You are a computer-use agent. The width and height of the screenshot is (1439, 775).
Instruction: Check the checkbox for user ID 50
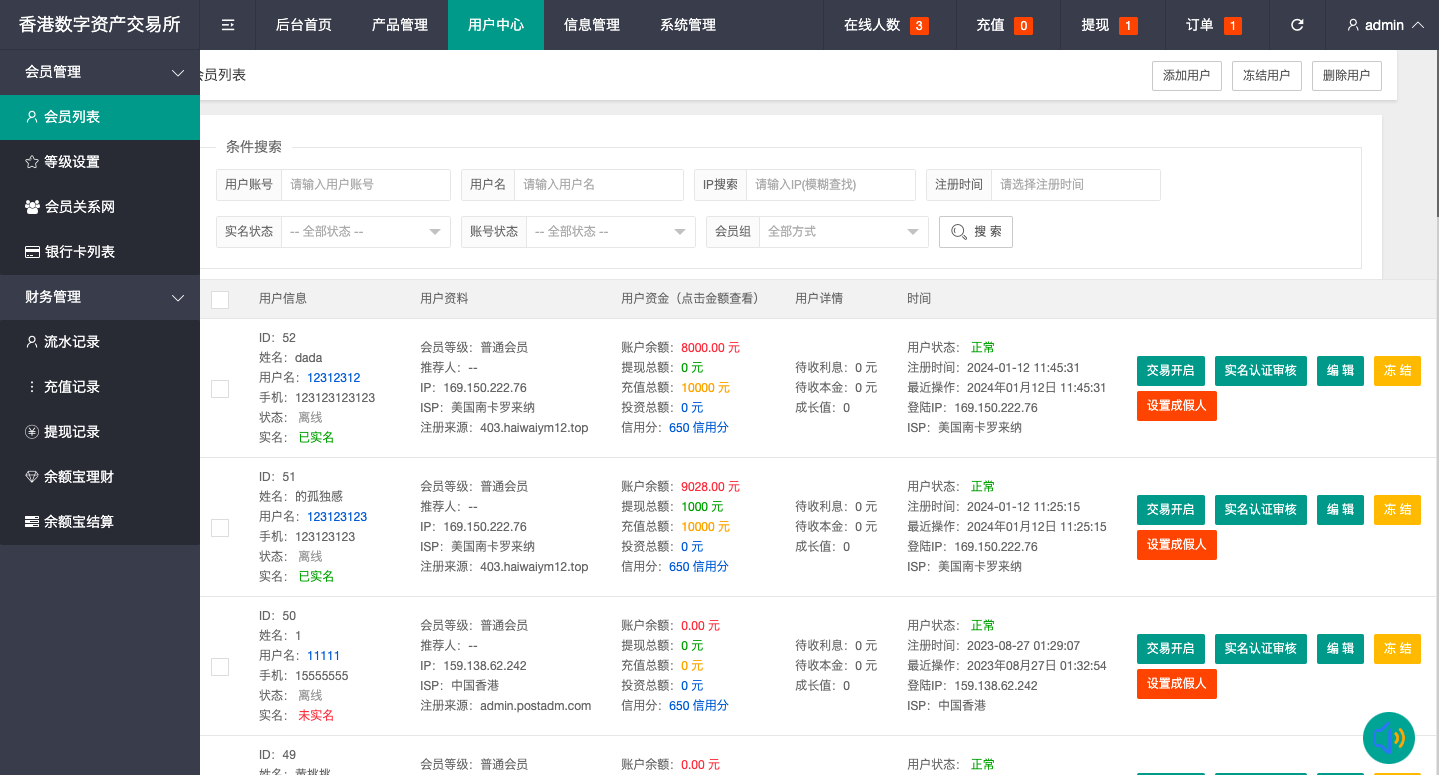tap(220, 667)
